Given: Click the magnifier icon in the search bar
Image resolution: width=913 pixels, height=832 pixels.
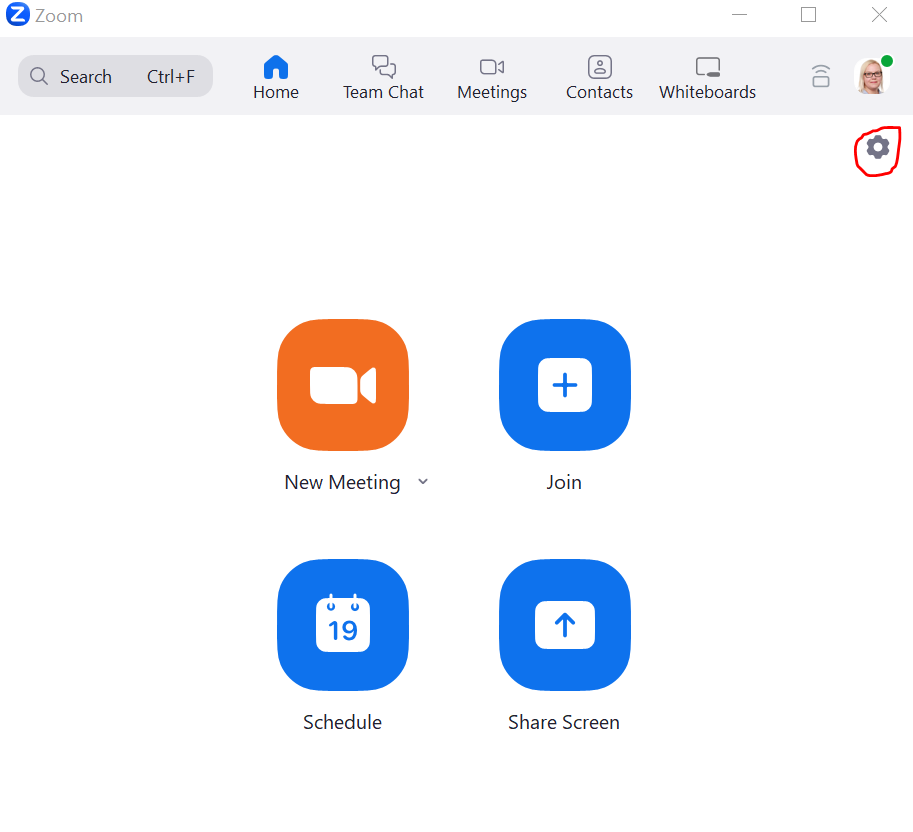Looking at the screenshot, I should pos(39,77).
